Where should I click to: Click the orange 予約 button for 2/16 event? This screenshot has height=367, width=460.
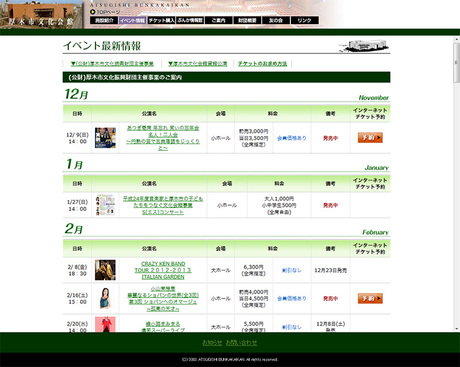click(370, 298)
